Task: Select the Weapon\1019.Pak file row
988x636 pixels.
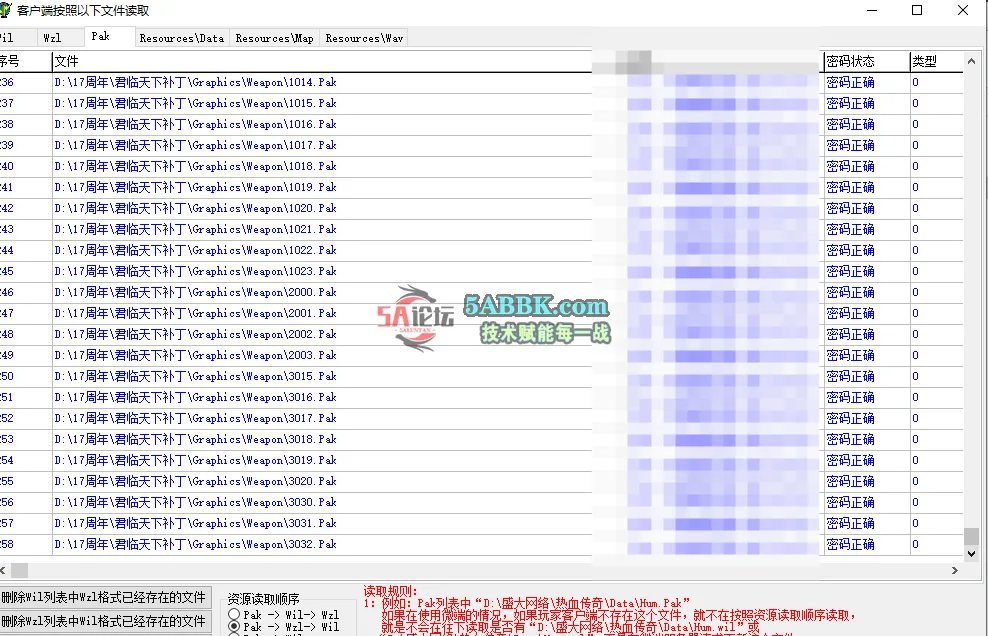Action: coord(195,187)
